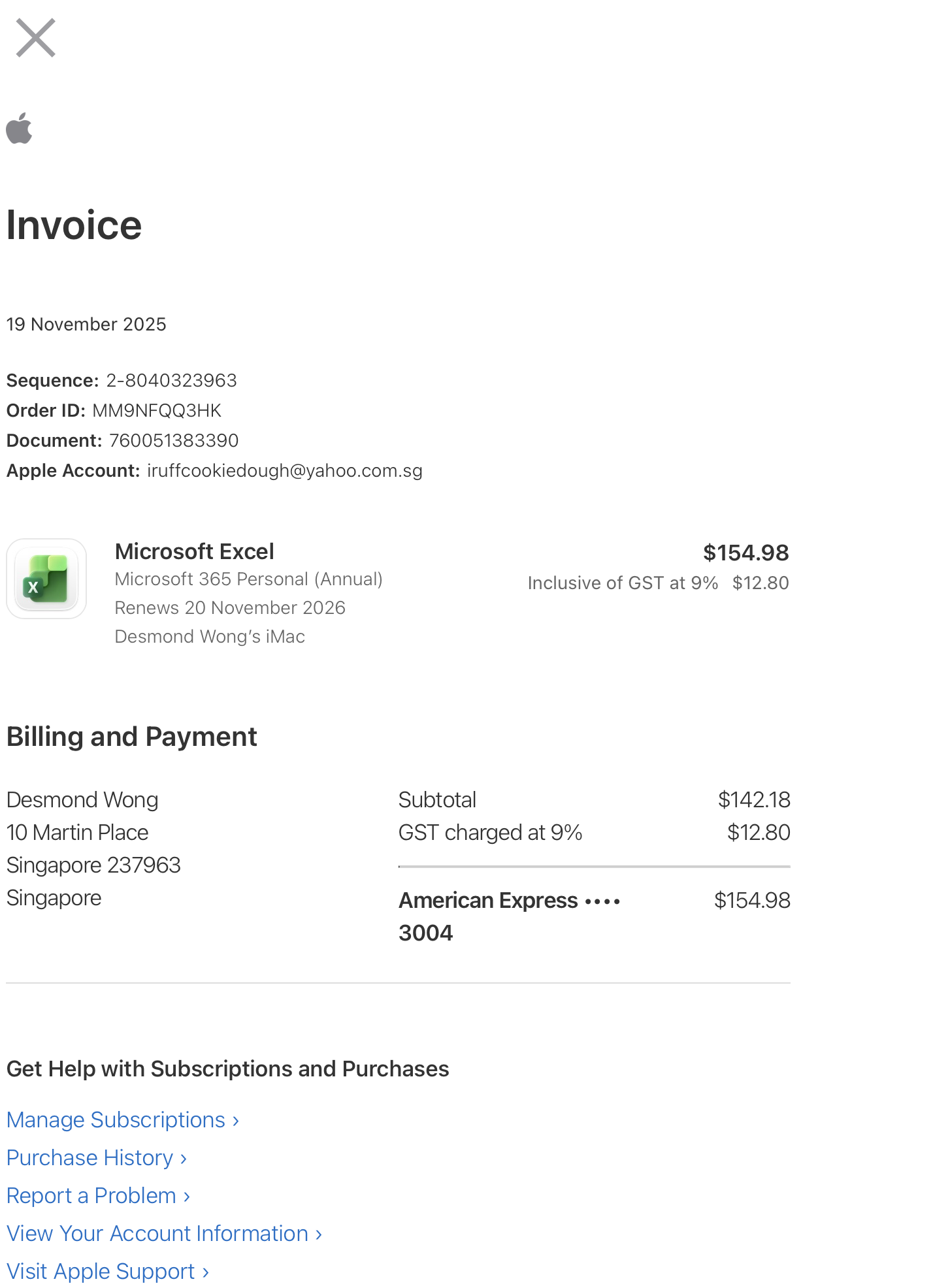Click the Order ID MM9NFQQ3HK
The width and height of the screenshot is (933, 1288).
coord(157,410)
